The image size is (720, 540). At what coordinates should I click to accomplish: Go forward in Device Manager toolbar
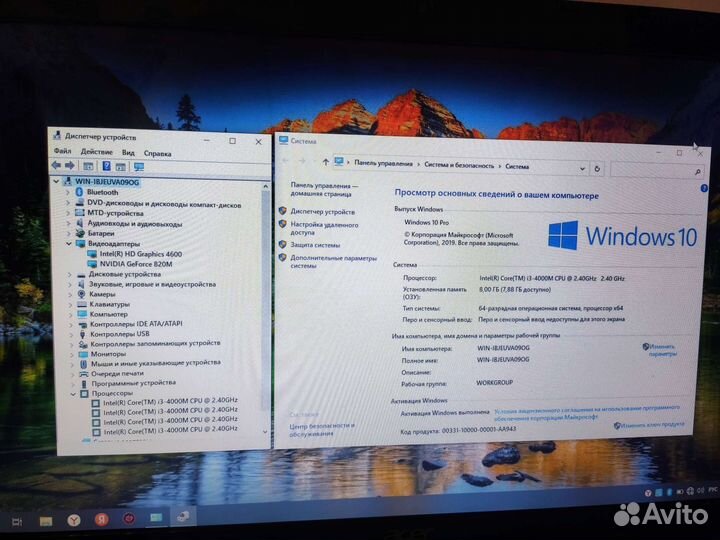(x=70, y=165)
